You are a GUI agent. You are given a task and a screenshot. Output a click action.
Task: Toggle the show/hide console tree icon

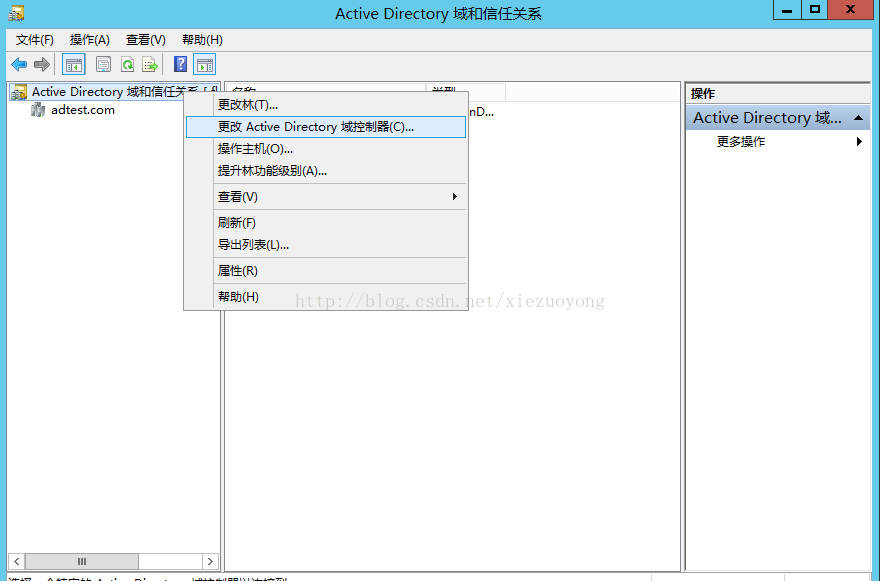pos(74,65)
